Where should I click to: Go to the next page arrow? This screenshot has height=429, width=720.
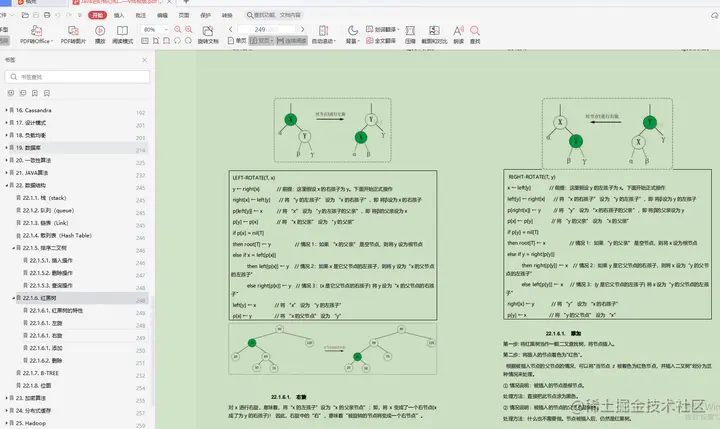[x=303, y=29]
